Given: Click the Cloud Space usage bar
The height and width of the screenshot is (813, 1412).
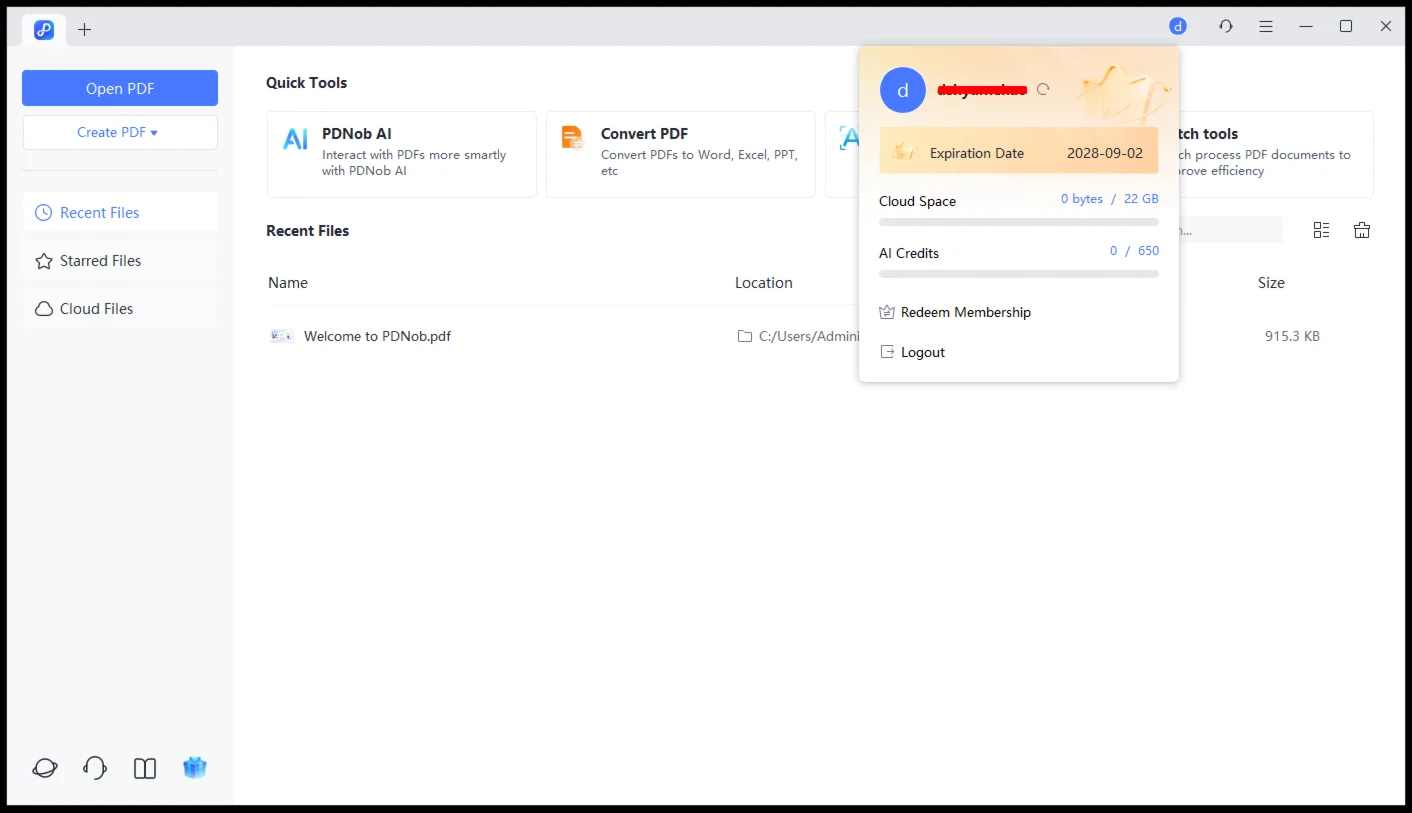Looking at the screenshot, I should click(1019, 222).
